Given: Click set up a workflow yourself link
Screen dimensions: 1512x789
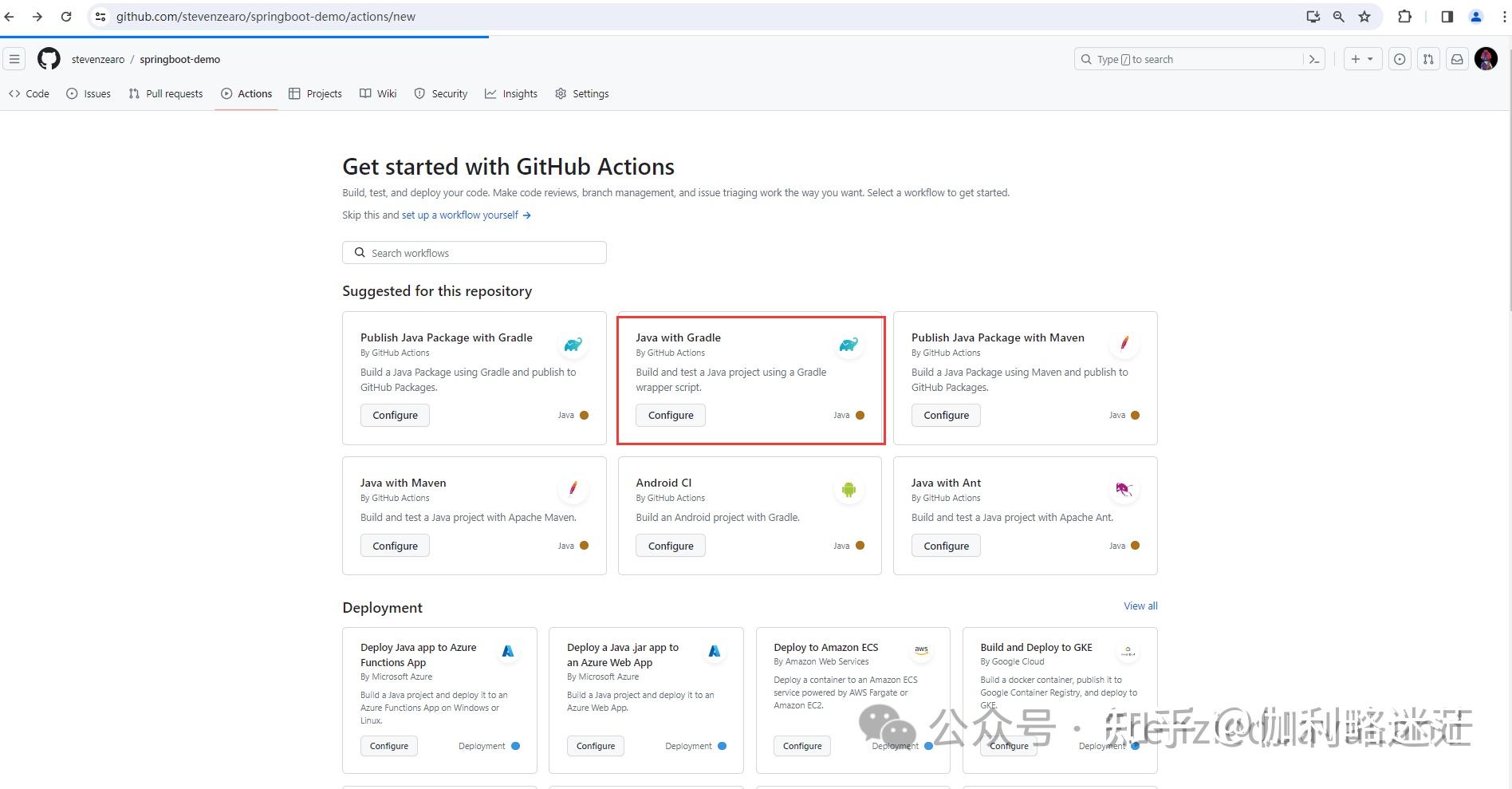Looking at the screenshot, I should [x=459, y=215].
